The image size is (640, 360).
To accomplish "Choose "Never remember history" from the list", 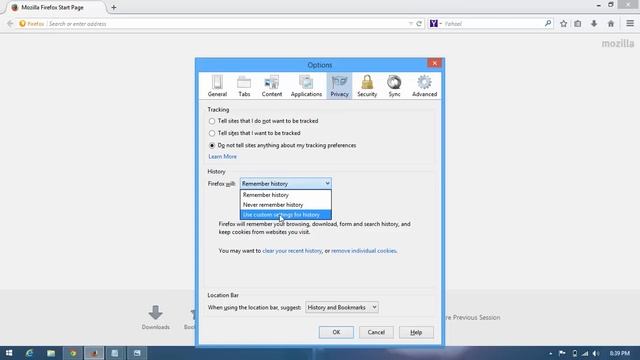I will (x=286, y=205).
